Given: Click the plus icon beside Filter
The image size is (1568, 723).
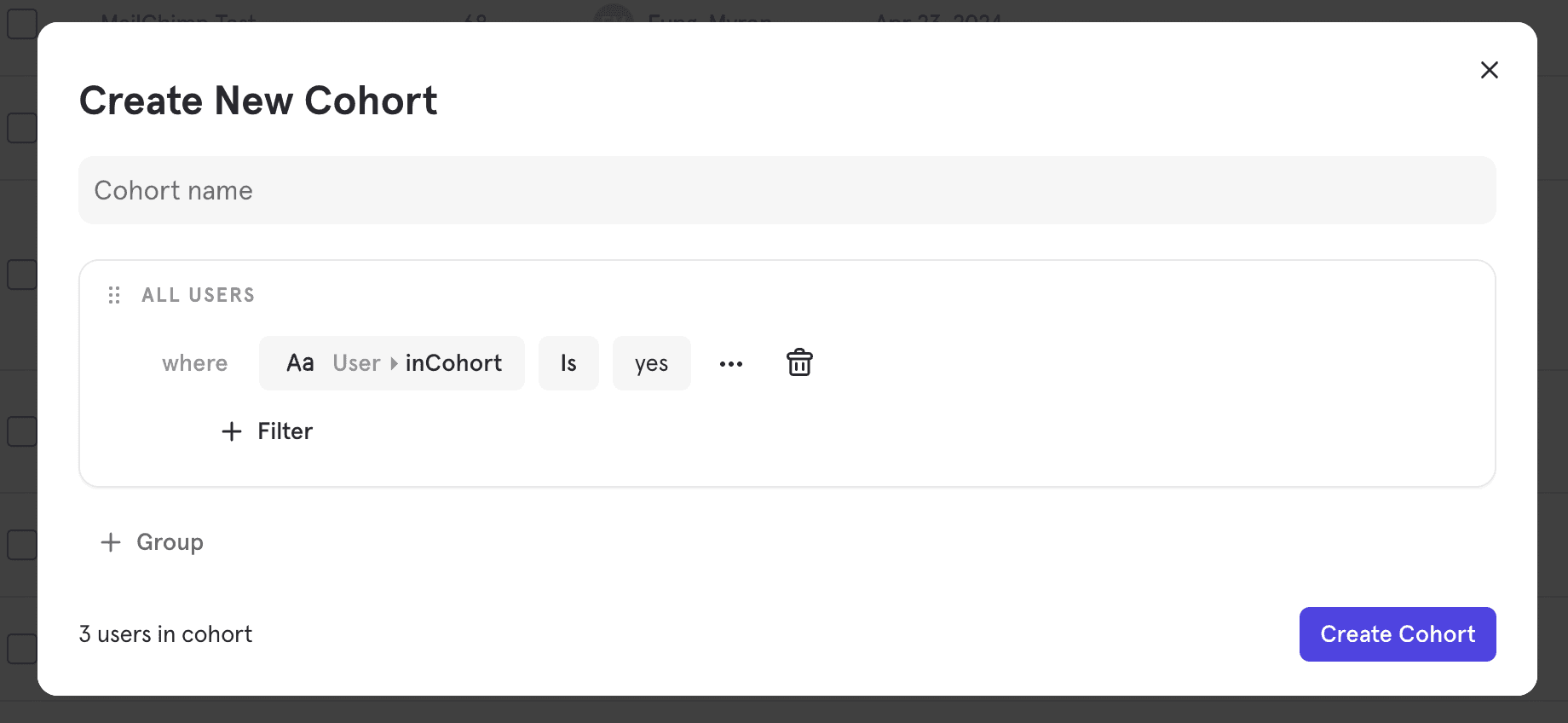Looking at the screenshot, I should click(231, 431).
